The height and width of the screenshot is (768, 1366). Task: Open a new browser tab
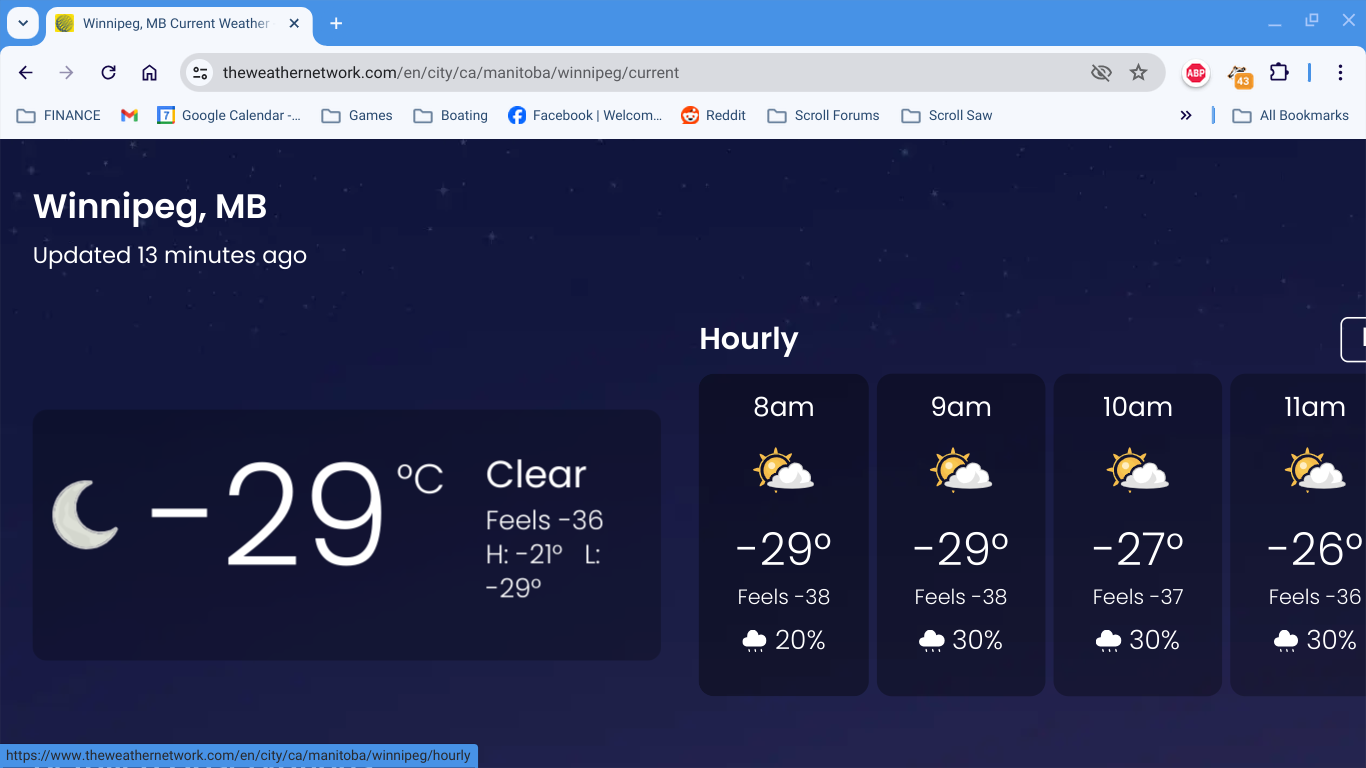pos(336,23)
